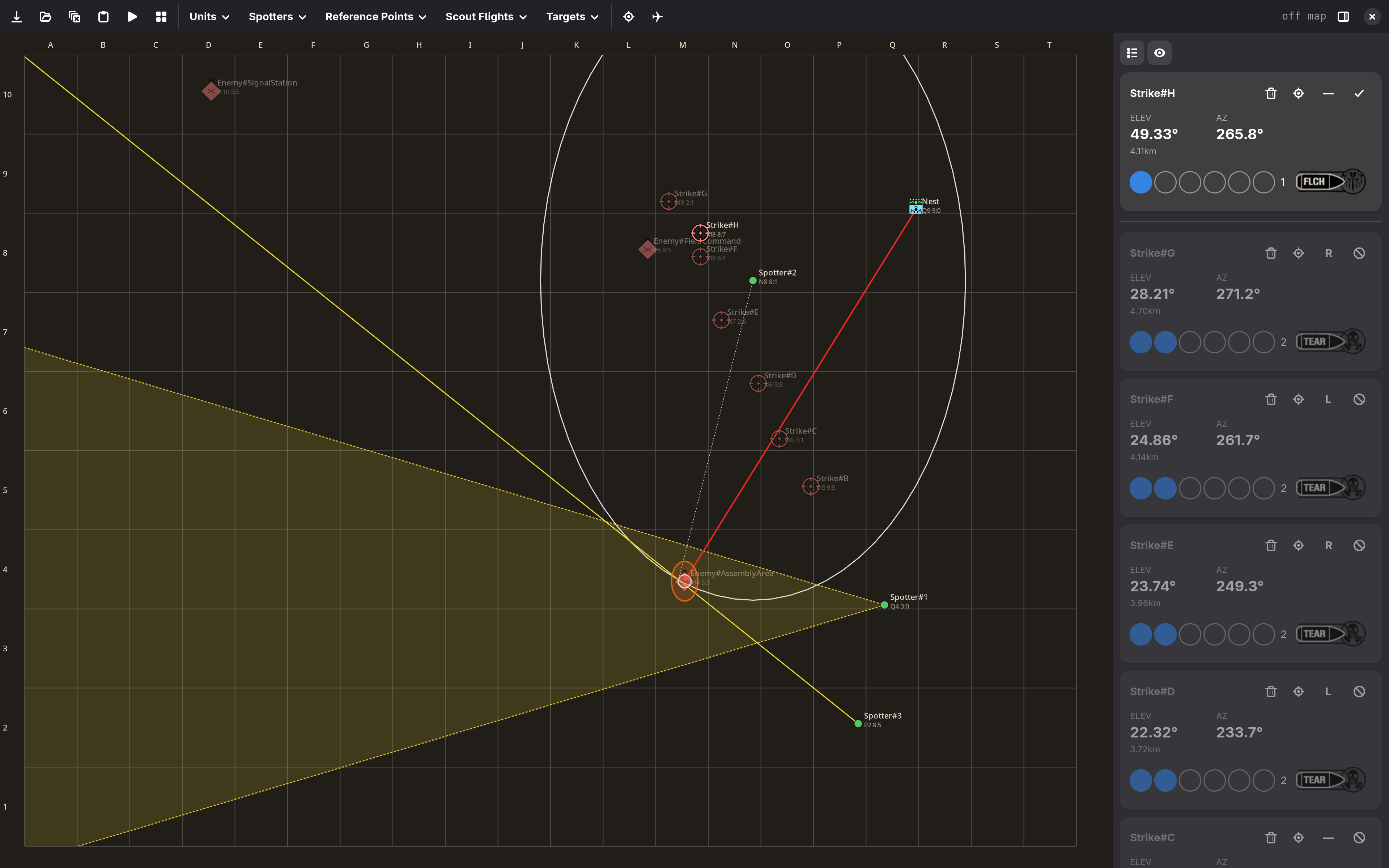Image resolution: width=1389 pixels, height=868 pixels.
Task: Click the cancel circle icon on Strike#G
Action: point(1359,253)
